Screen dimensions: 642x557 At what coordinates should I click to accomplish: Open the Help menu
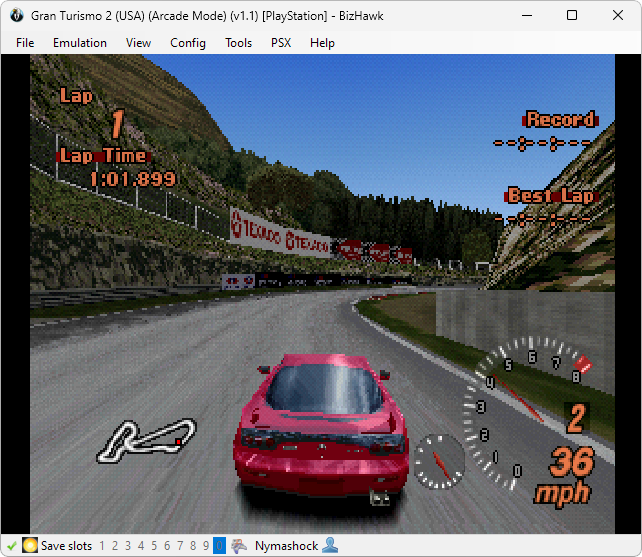322,43
